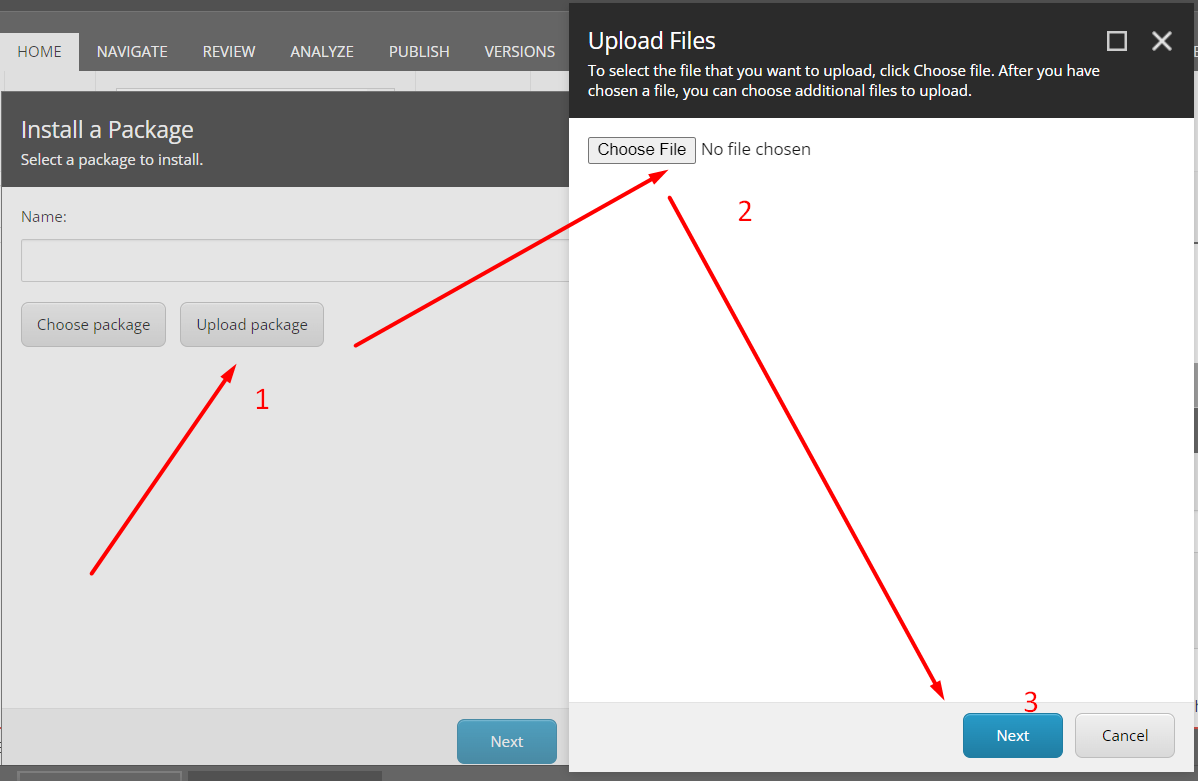Click the 'Upload Files' dialog title

[652, 41]
